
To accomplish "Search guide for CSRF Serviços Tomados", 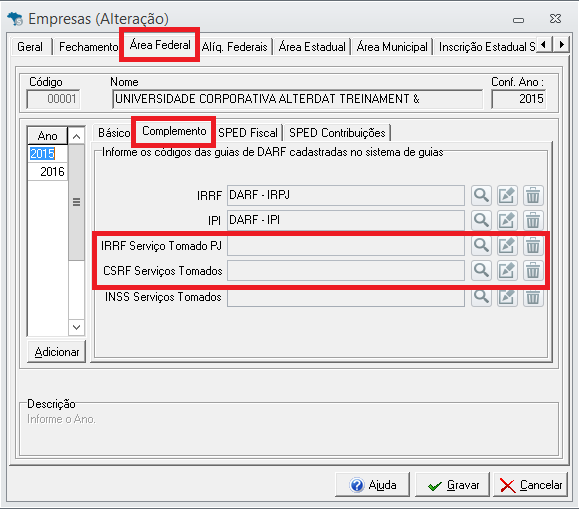I will point(481,271).
